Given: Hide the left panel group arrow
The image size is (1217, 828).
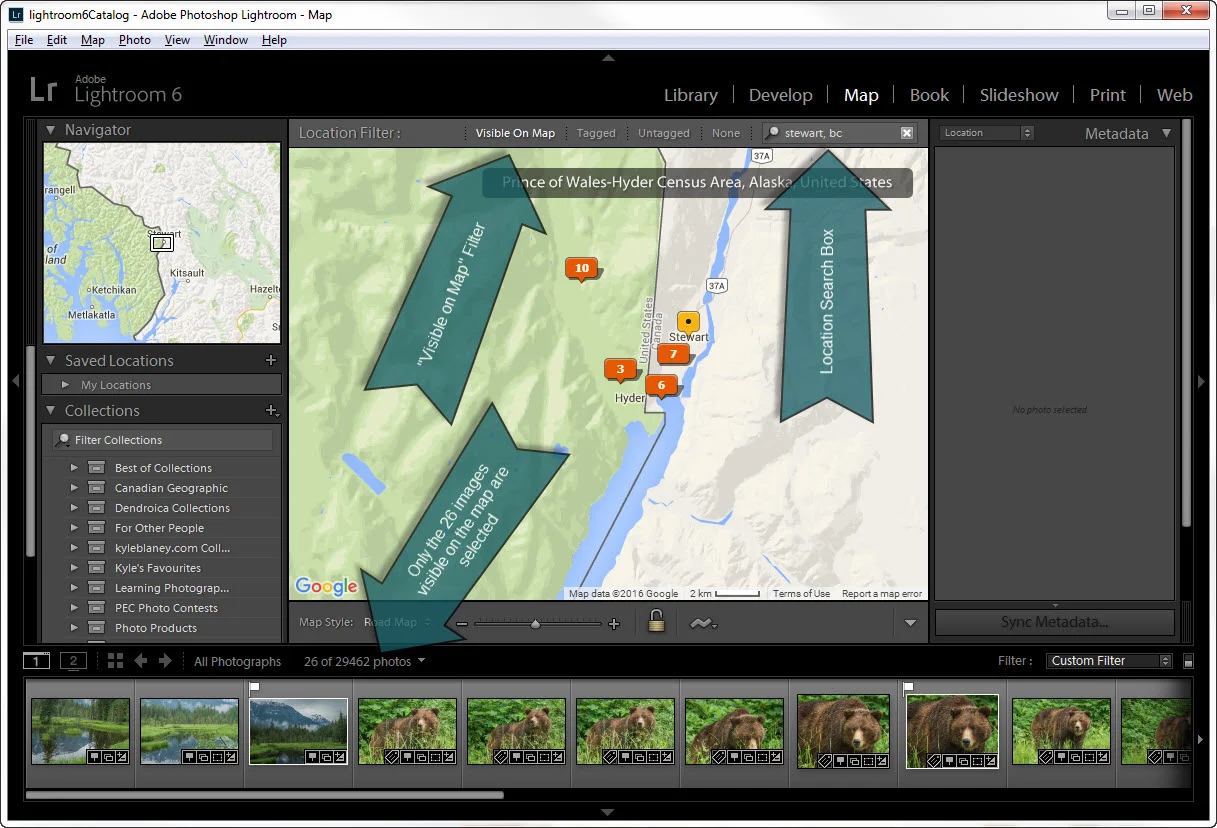Looking at the screenshot, I should pos(15,381).
